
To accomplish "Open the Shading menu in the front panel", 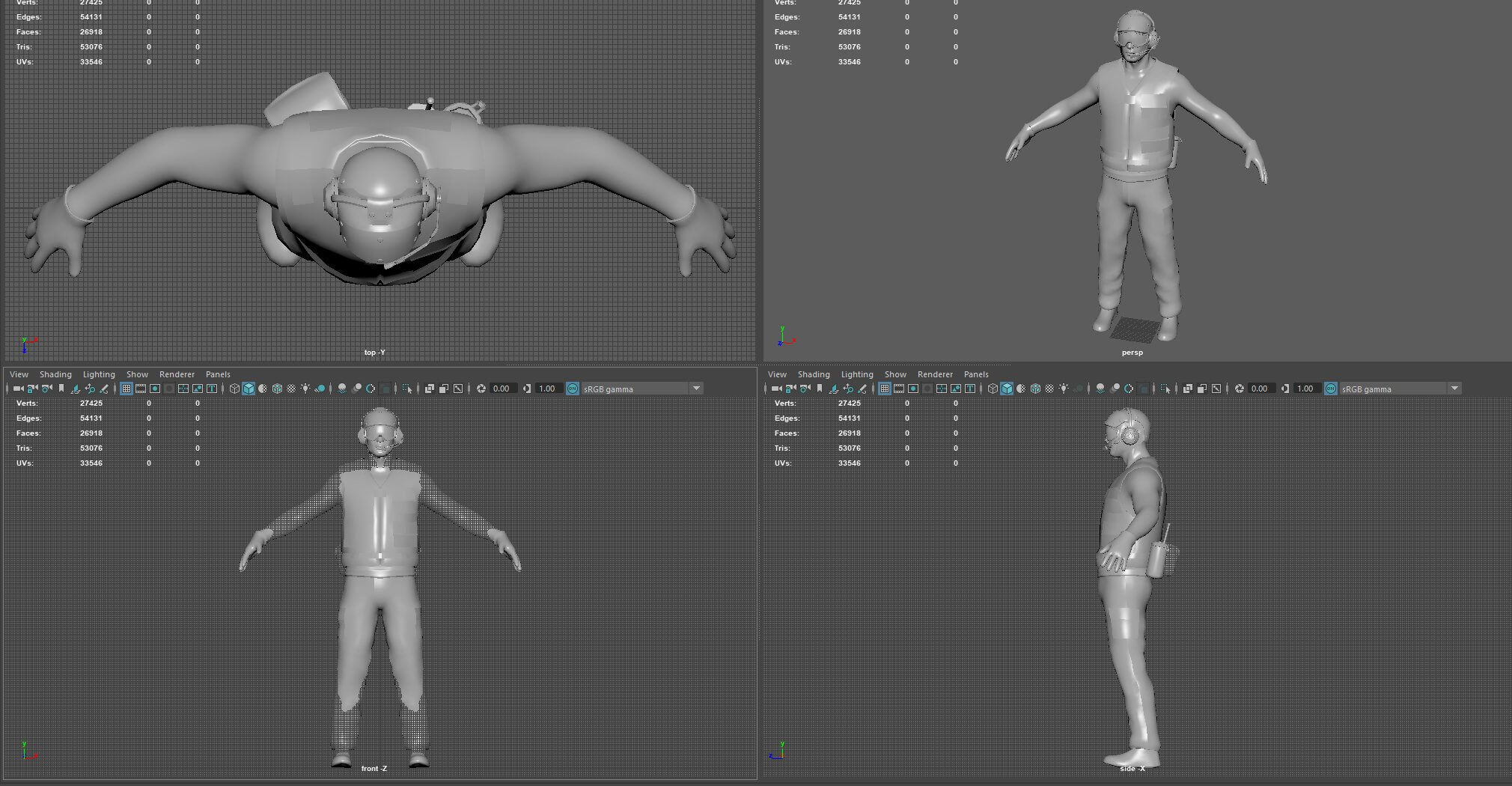I will (55, 374).
